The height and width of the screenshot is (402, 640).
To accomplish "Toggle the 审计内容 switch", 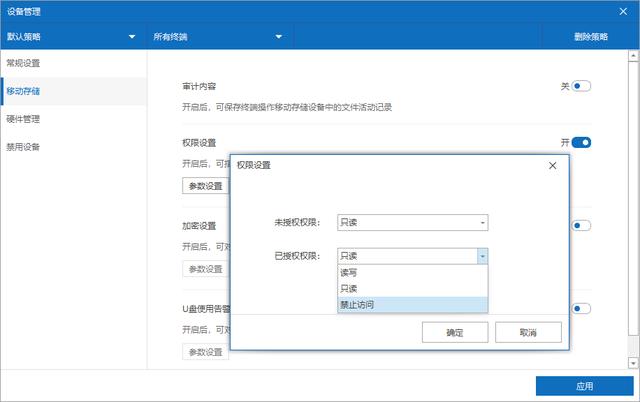I will coord(581,86).
